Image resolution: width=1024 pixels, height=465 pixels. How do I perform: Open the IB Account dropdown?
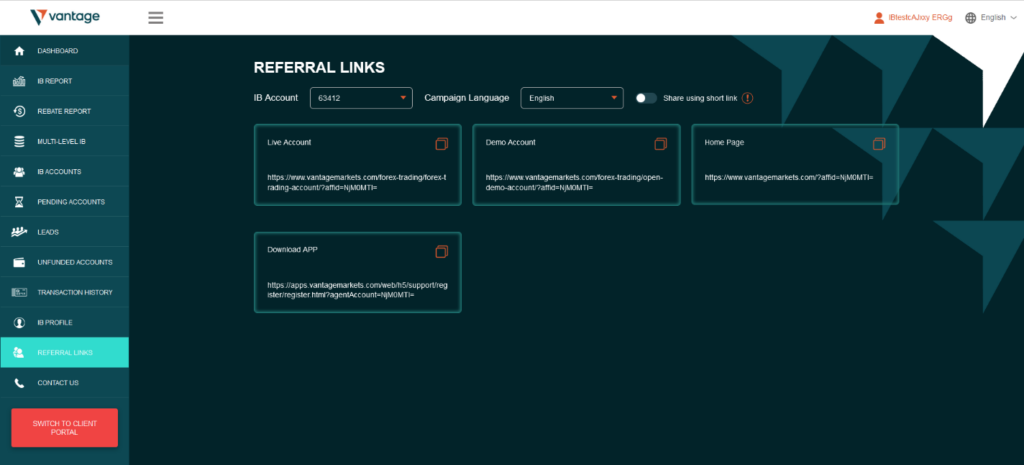361,98
